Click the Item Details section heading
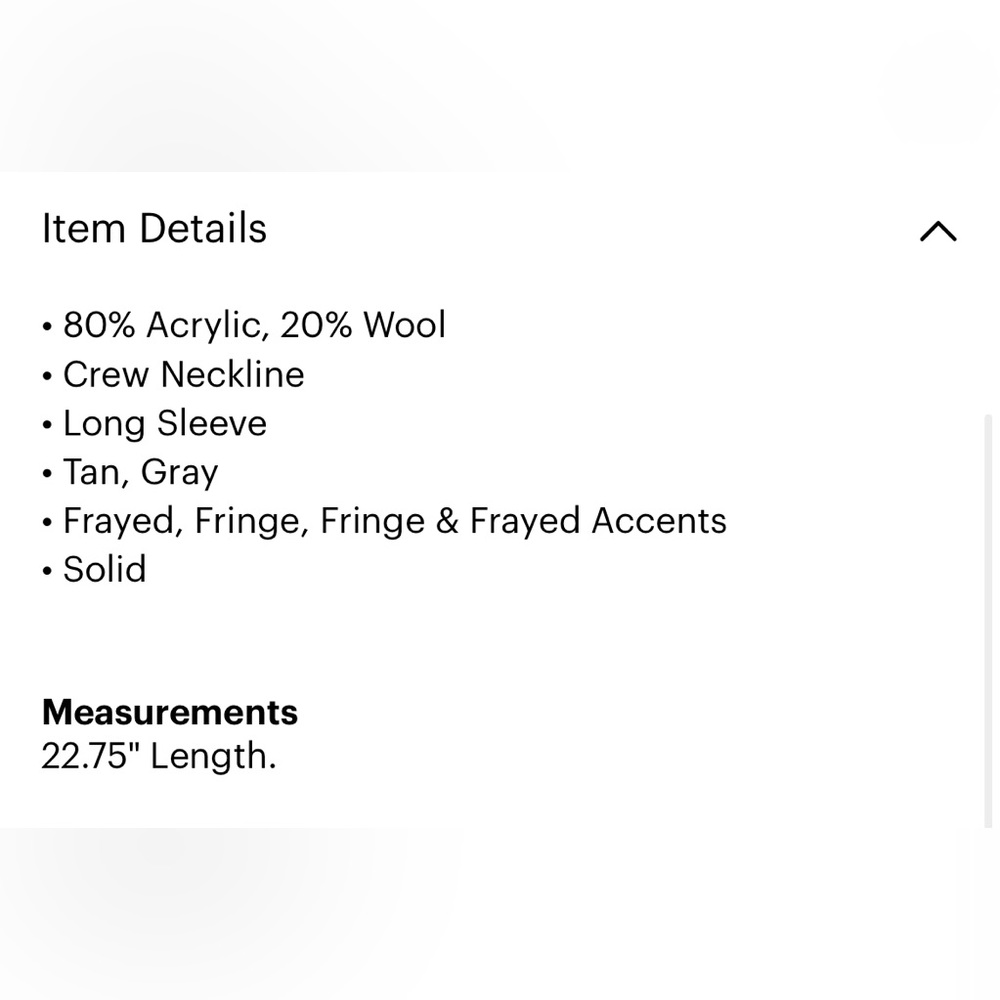The image size is (1000, 1000). [154, 228]
